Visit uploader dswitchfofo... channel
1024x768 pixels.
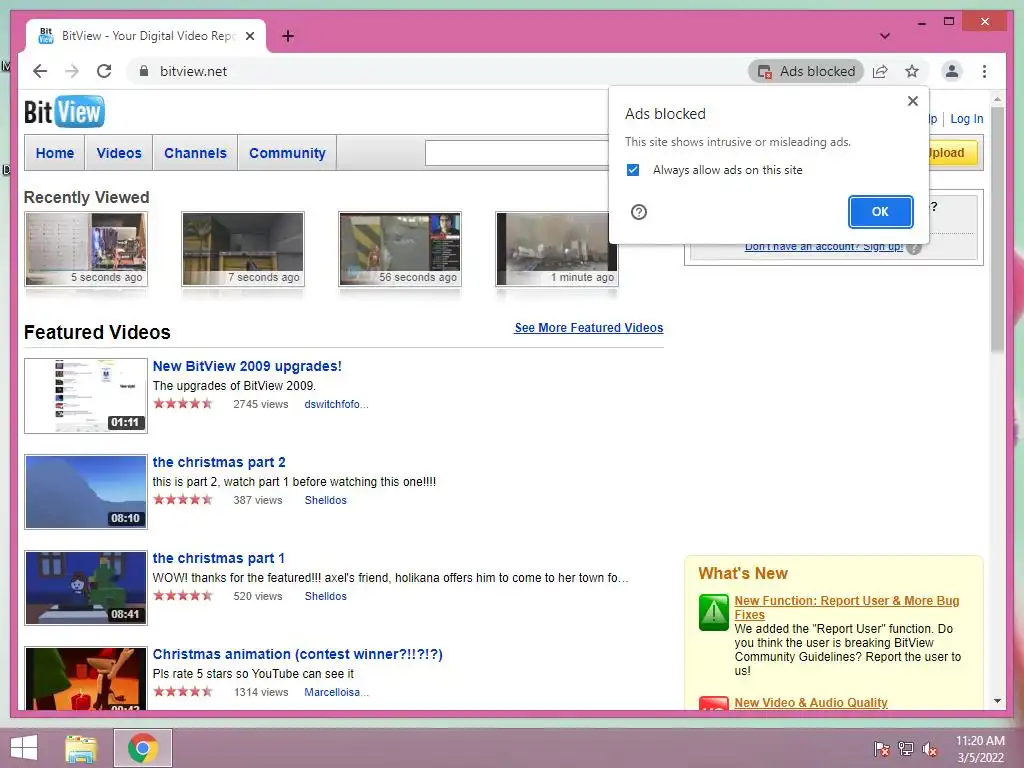tap(336, 404)
